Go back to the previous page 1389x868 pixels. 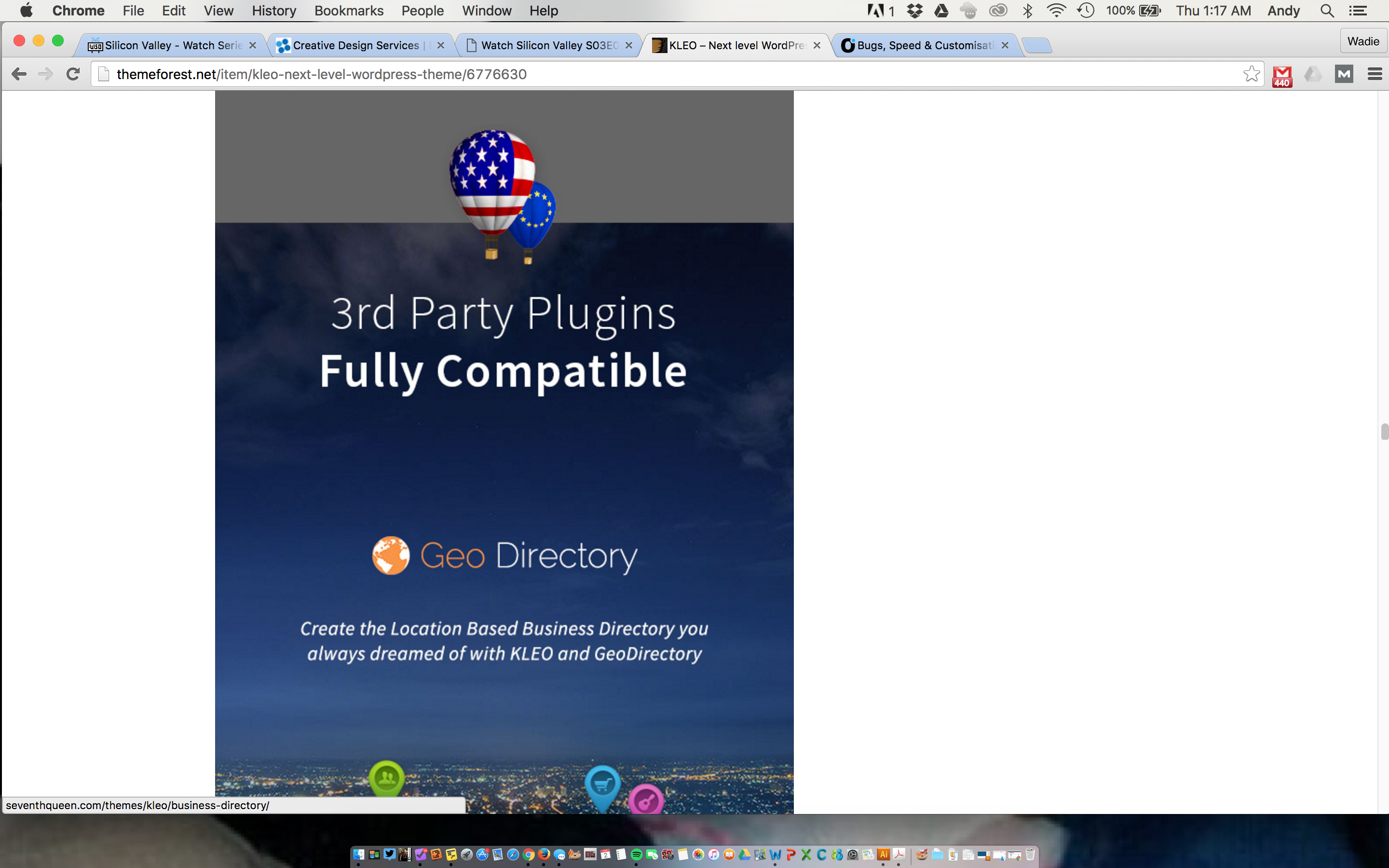19,74
